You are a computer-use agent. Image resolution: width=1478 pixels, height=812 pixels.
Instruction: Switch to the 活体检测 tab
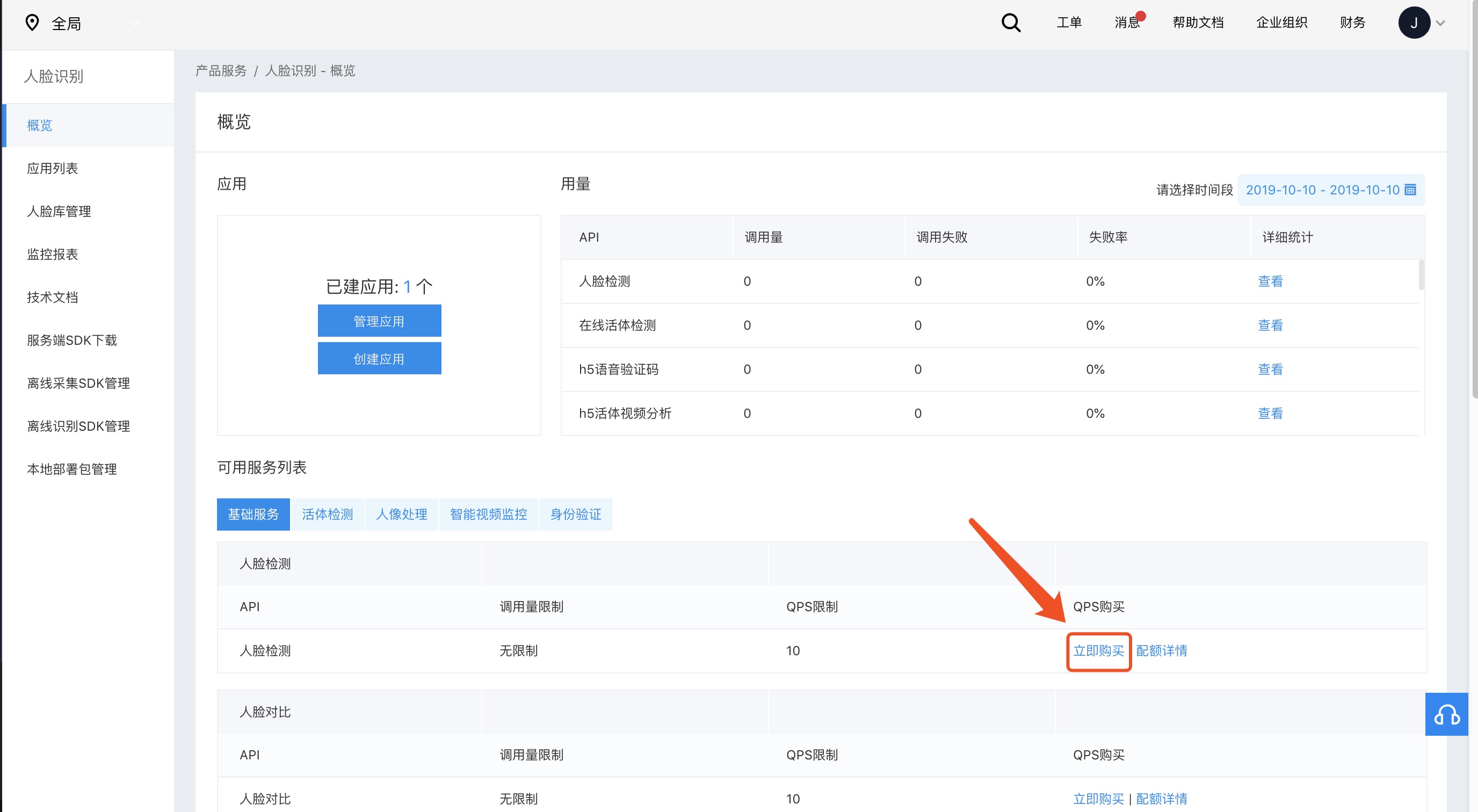(x=327, y=514)
